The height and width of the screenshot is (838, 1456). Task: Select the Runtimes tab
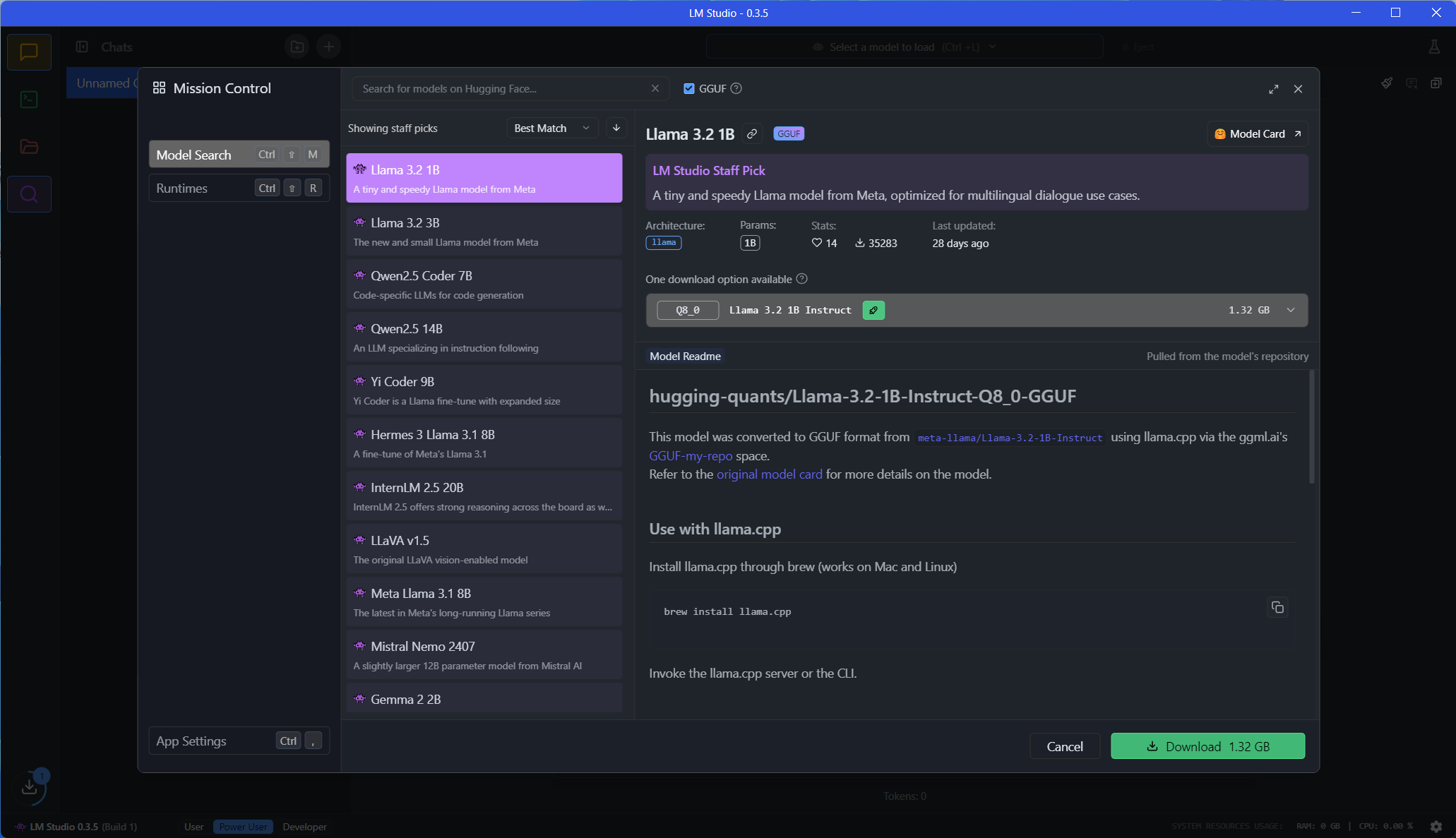point(239,188)
